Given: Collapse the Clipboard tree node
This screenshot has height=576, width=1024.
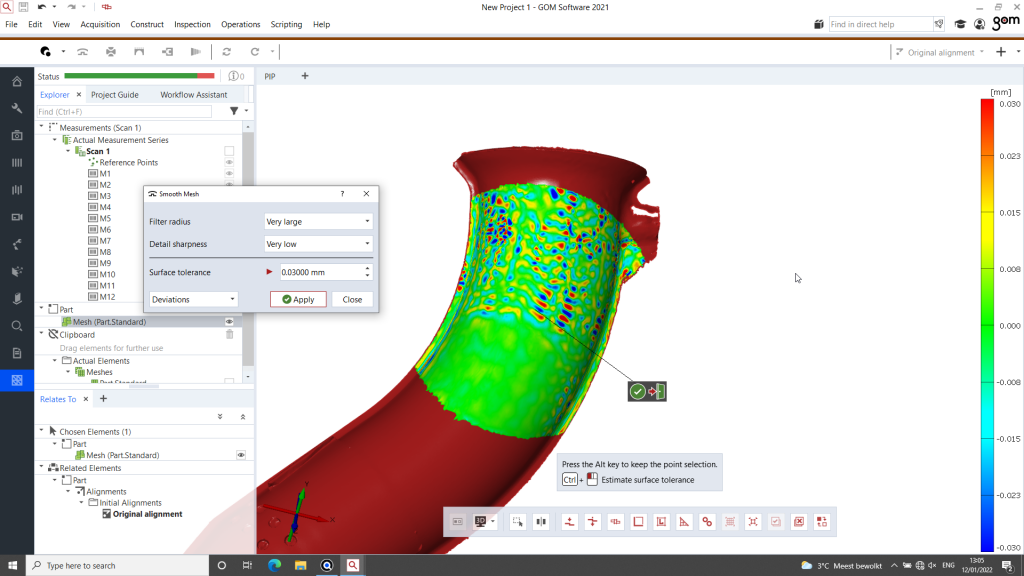Looking at the screenshot, I should click(x=42, y=334).
